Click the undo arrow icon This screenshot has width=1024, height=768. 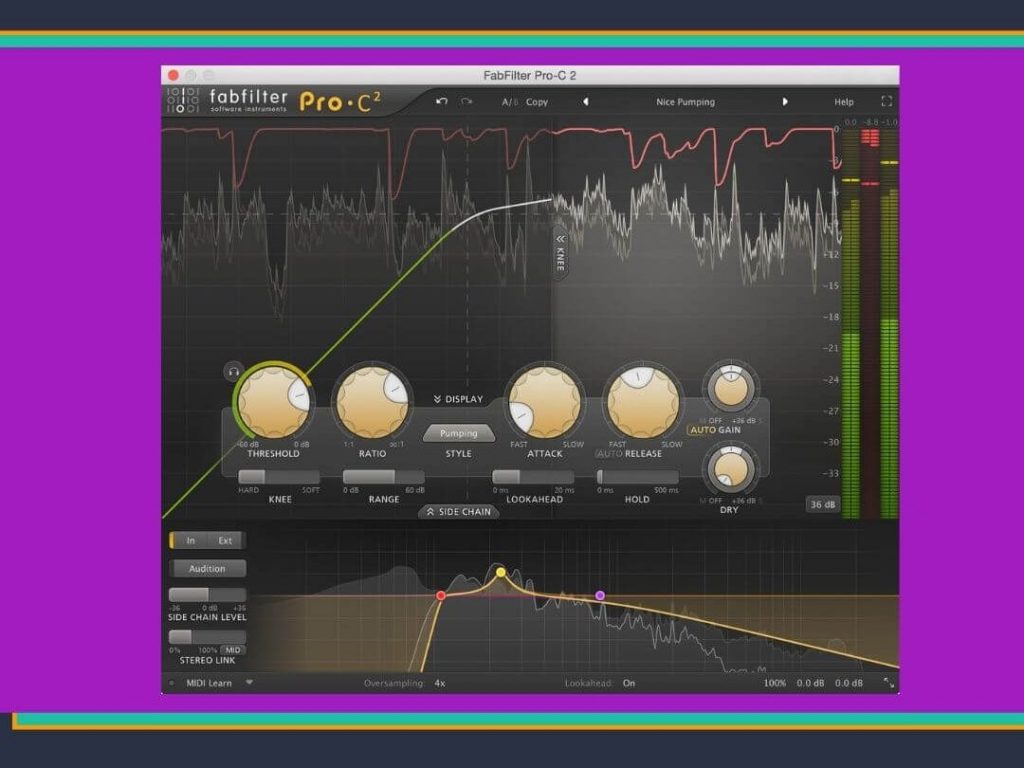tap(441, 101)
